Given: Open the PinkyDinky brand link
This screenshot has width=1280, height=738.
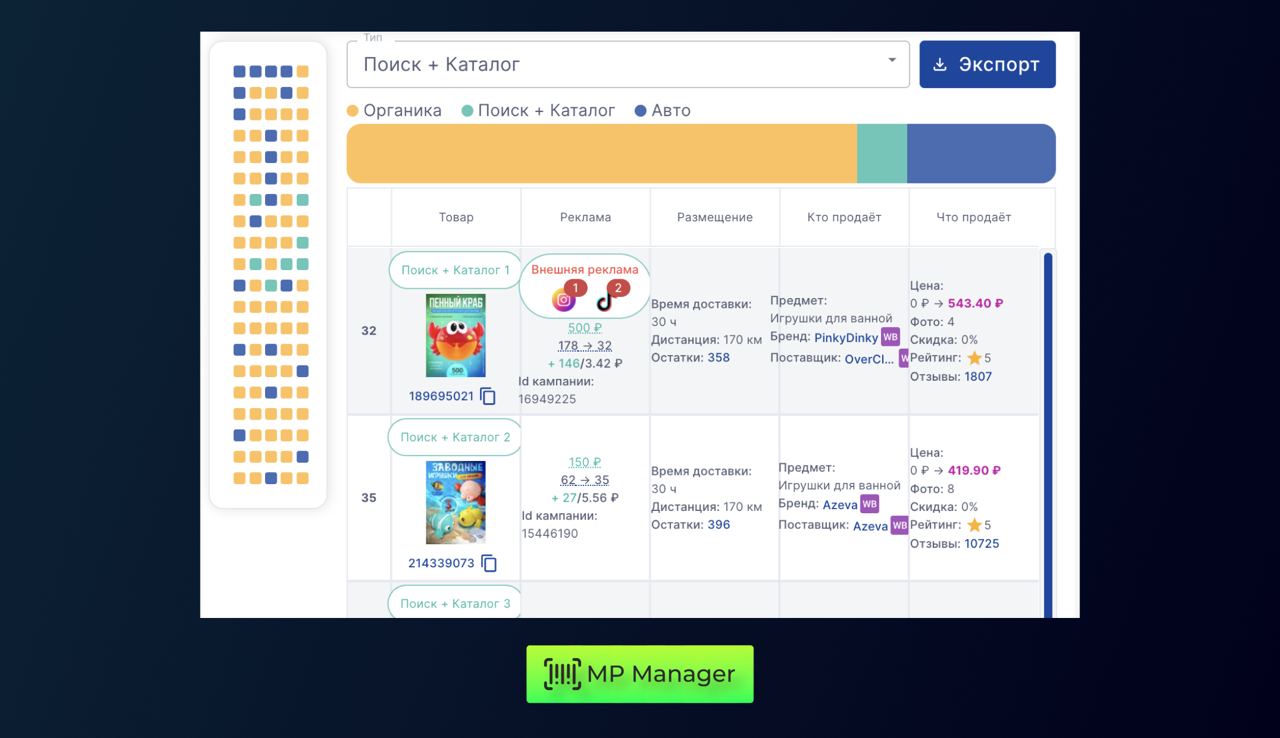Looking at the screenshot, I should point(845,338).
